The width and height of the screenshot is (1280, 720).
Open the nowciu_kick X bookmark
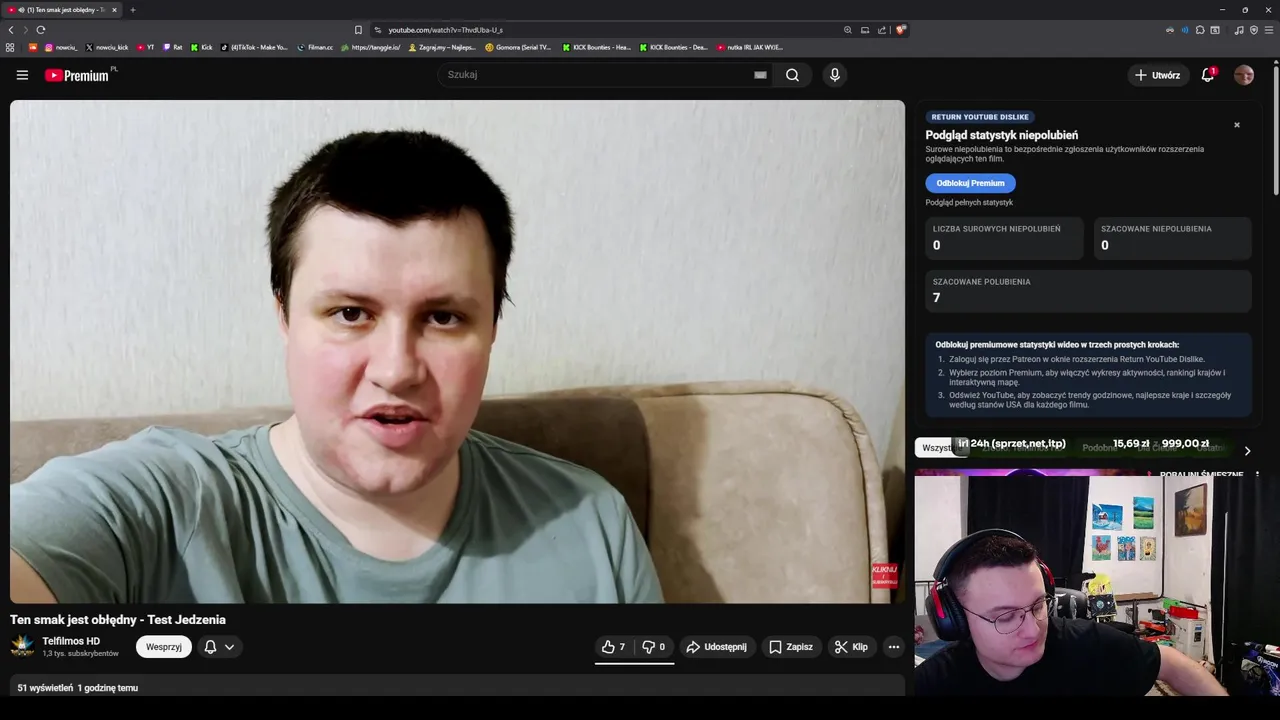(x=107, y=47)
